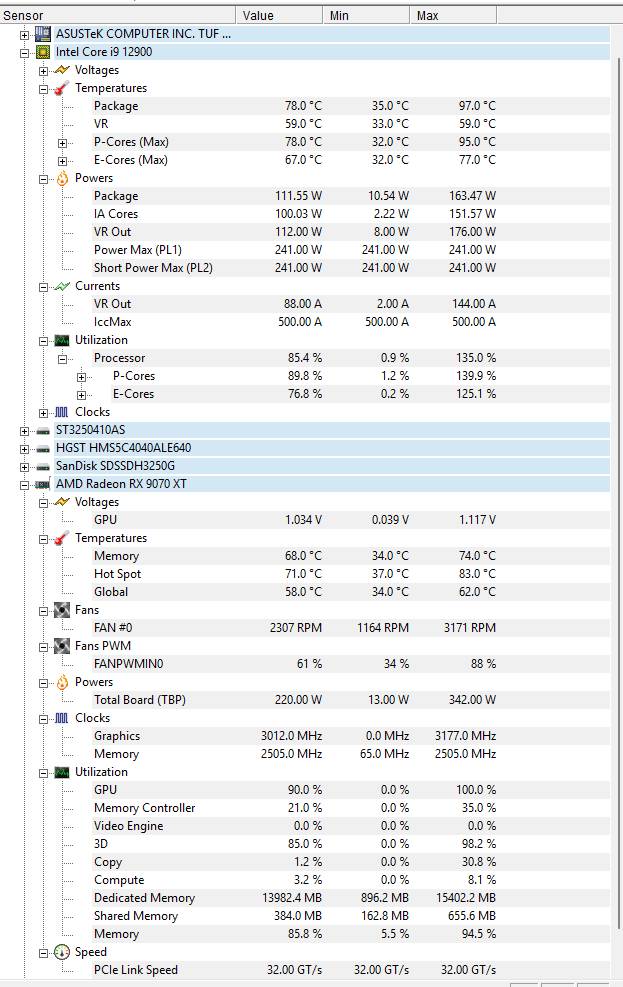Select the IA Cores power row

pos(351,214)
